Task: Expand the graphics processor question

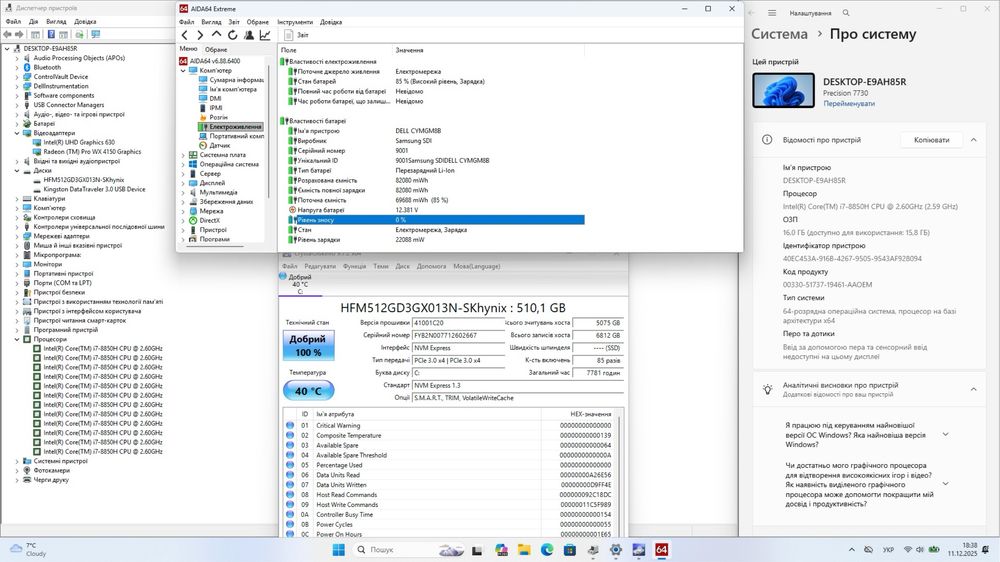Action: 945,484
